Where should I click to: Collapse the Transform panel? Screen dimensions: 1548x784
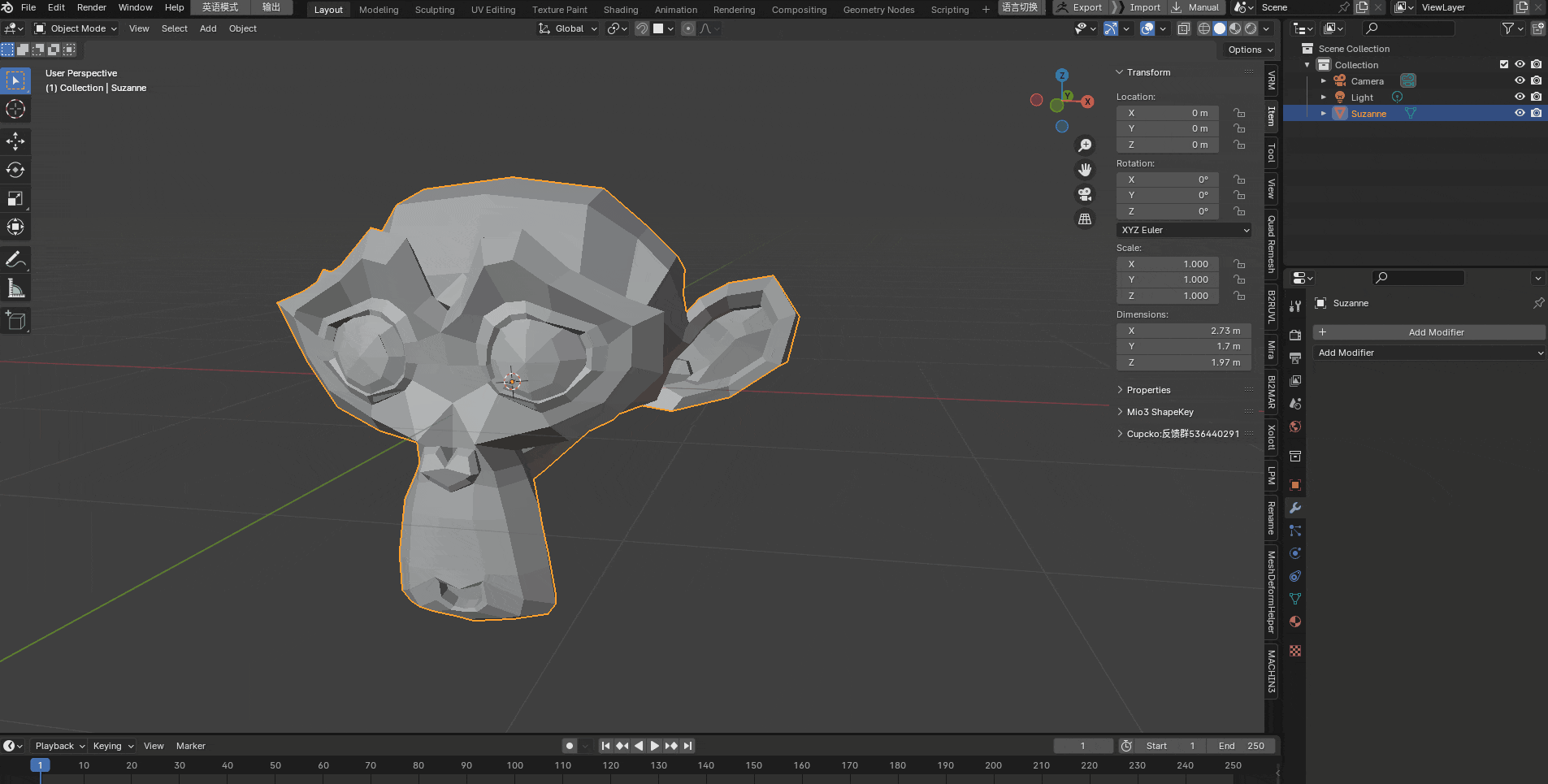(x=1148, y=72)
